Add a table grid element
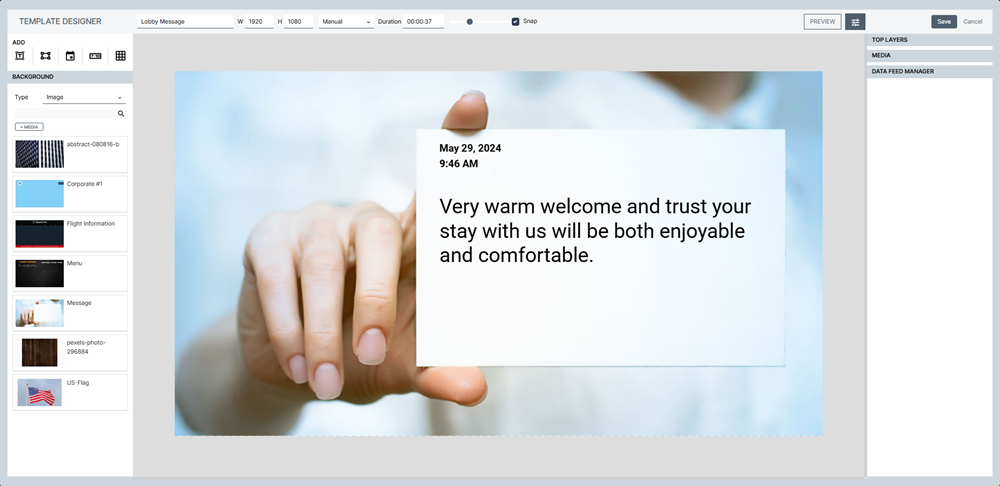 tap(121, 56)
